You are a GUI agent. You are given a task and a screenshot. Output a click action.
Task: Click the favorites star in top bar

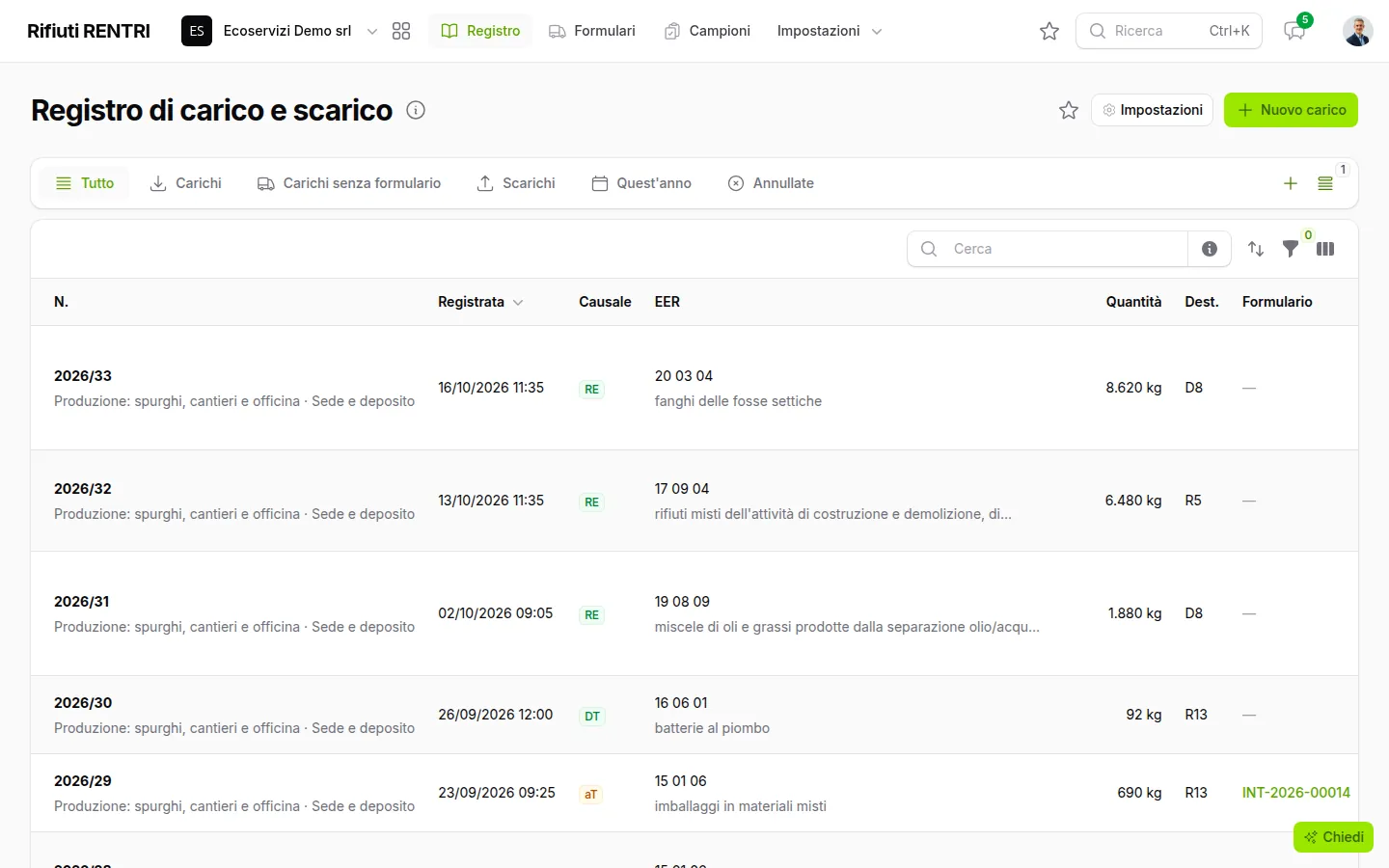pos(1049,31)
